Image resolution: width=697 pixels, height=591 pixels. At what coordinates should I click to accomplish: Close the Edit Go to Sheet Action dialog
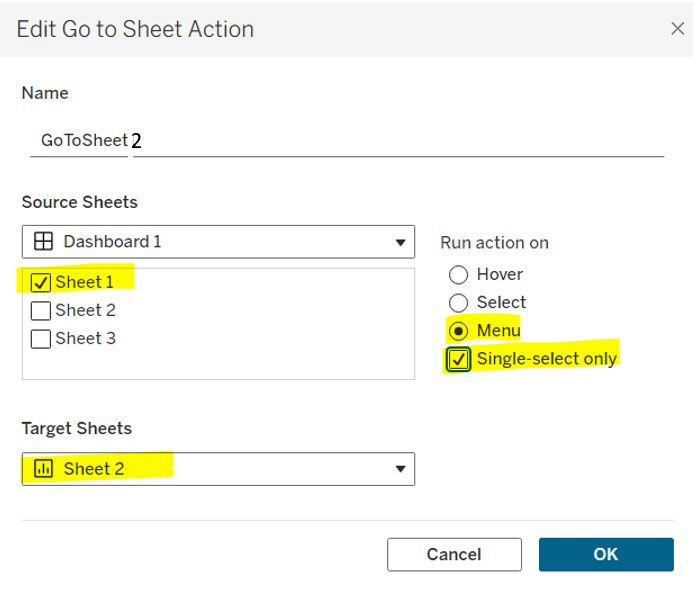point(677,29)
